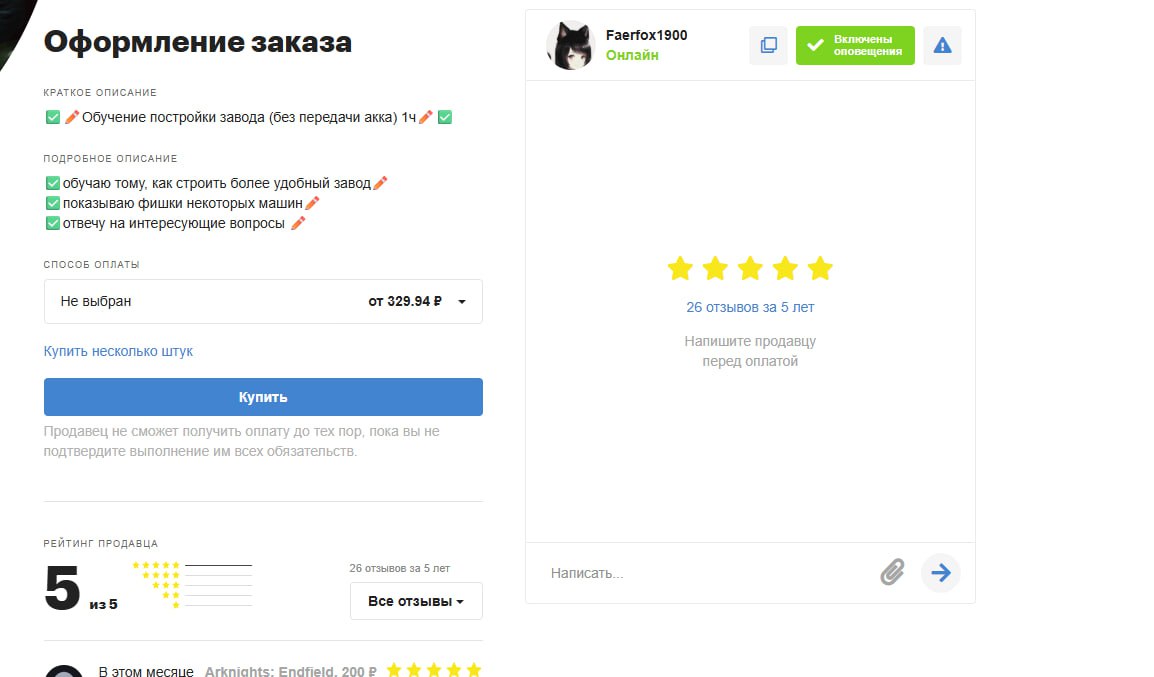
Task: Click the five-star rating distribution bar
Action: 218,565
